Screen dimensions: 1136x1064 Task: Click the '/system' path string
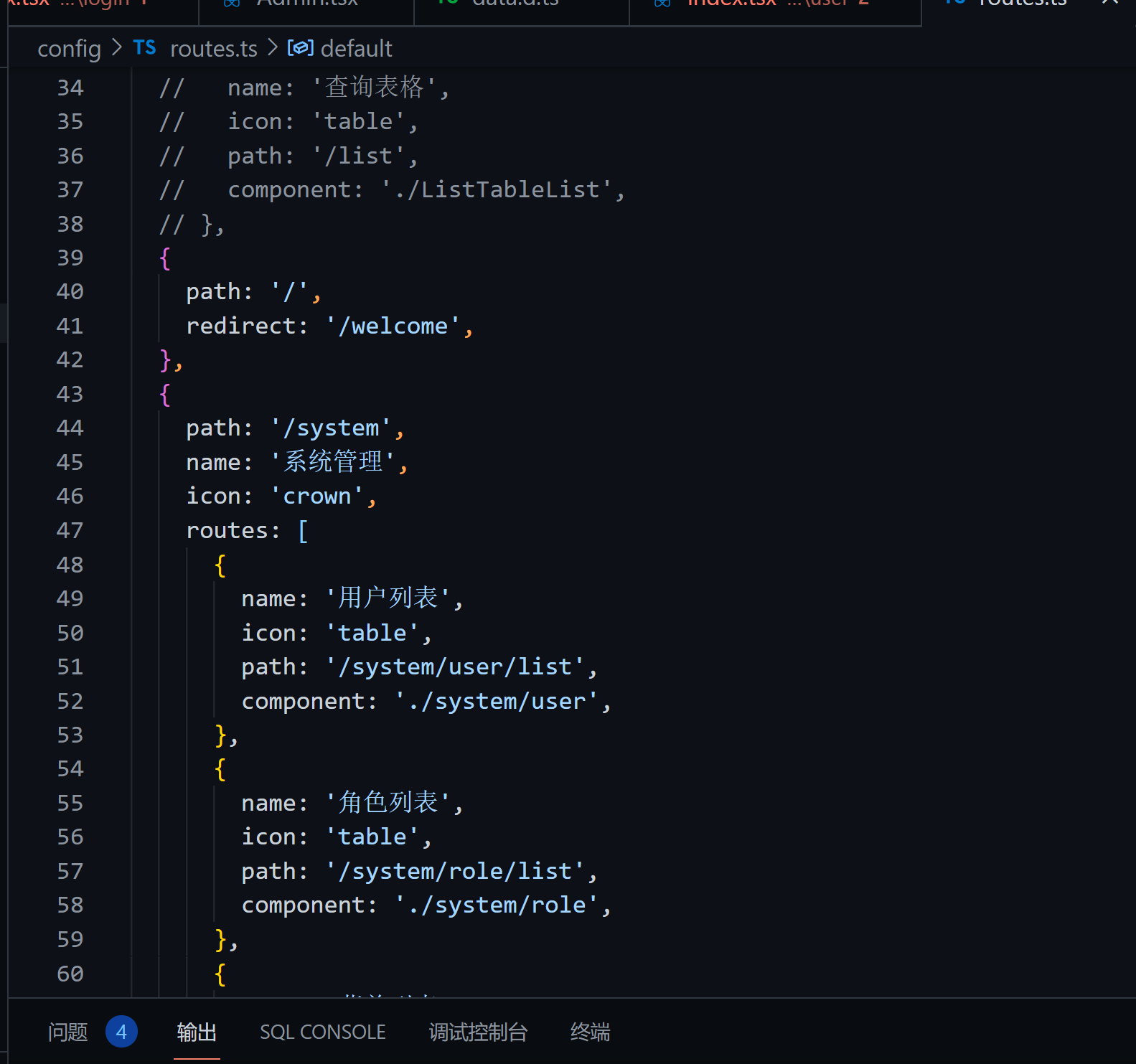coord(331,428)
